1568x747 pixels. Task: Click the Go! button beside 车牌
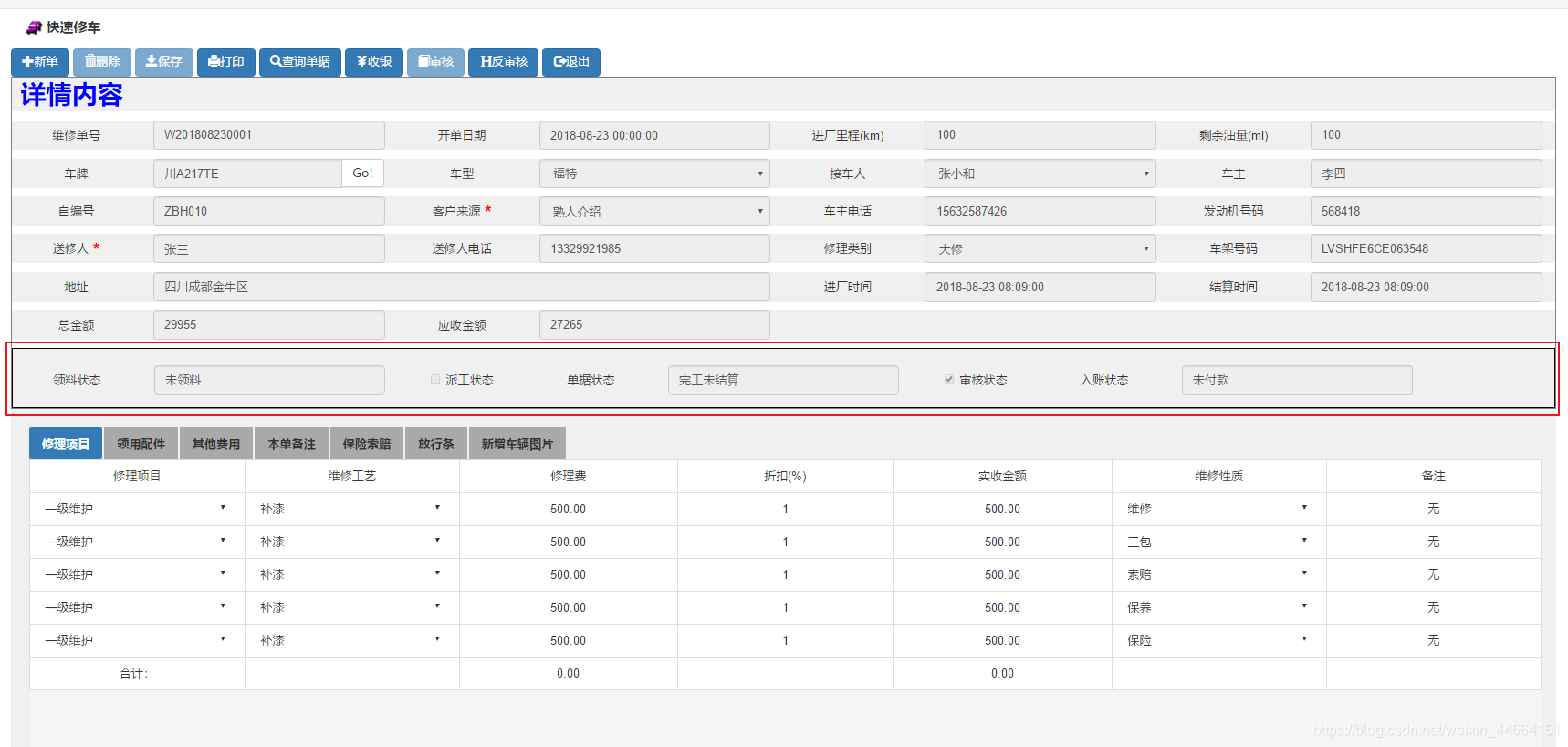point(362,174)
